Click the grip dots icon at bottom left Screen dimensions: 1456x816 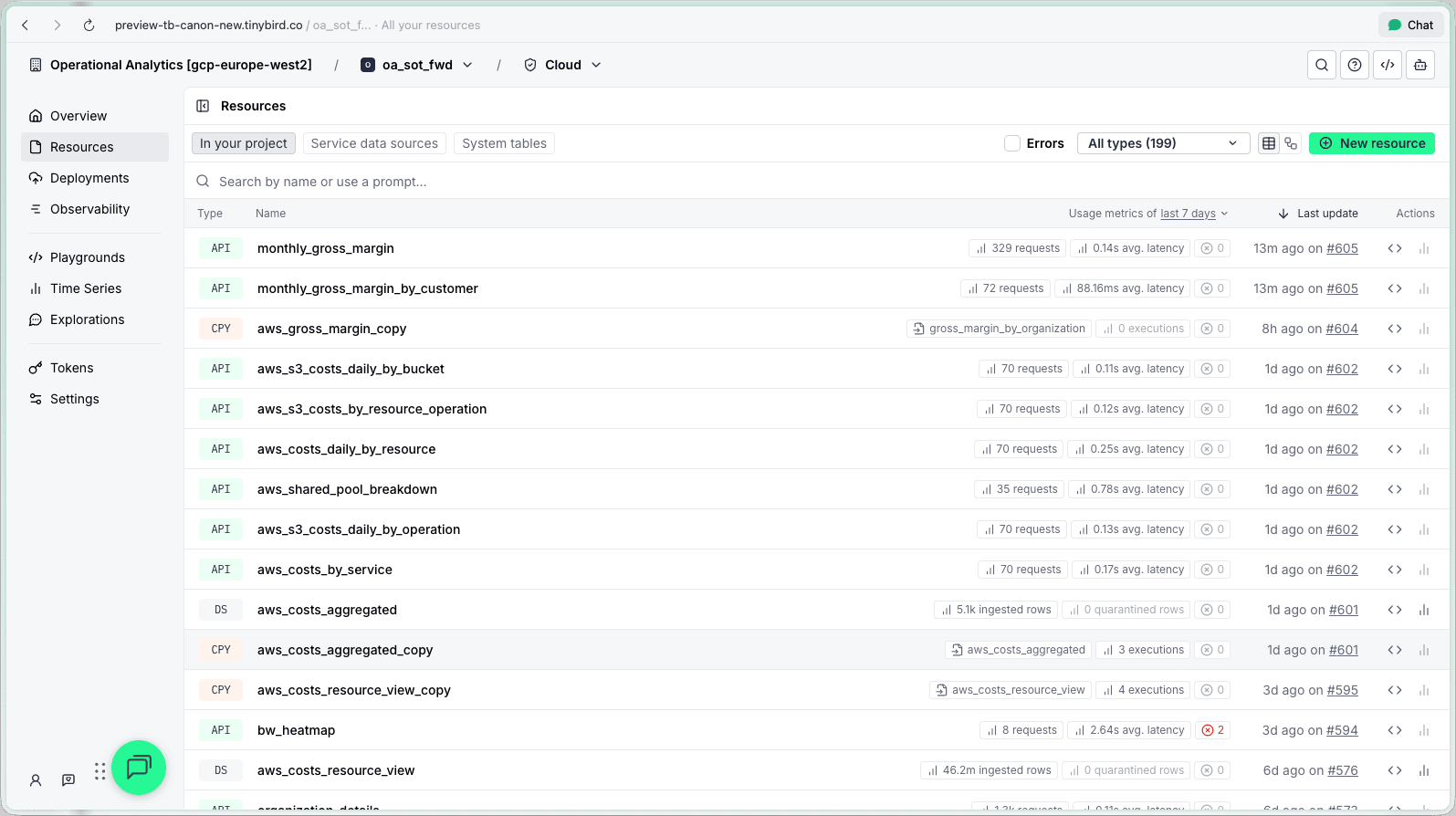(100, 772)
